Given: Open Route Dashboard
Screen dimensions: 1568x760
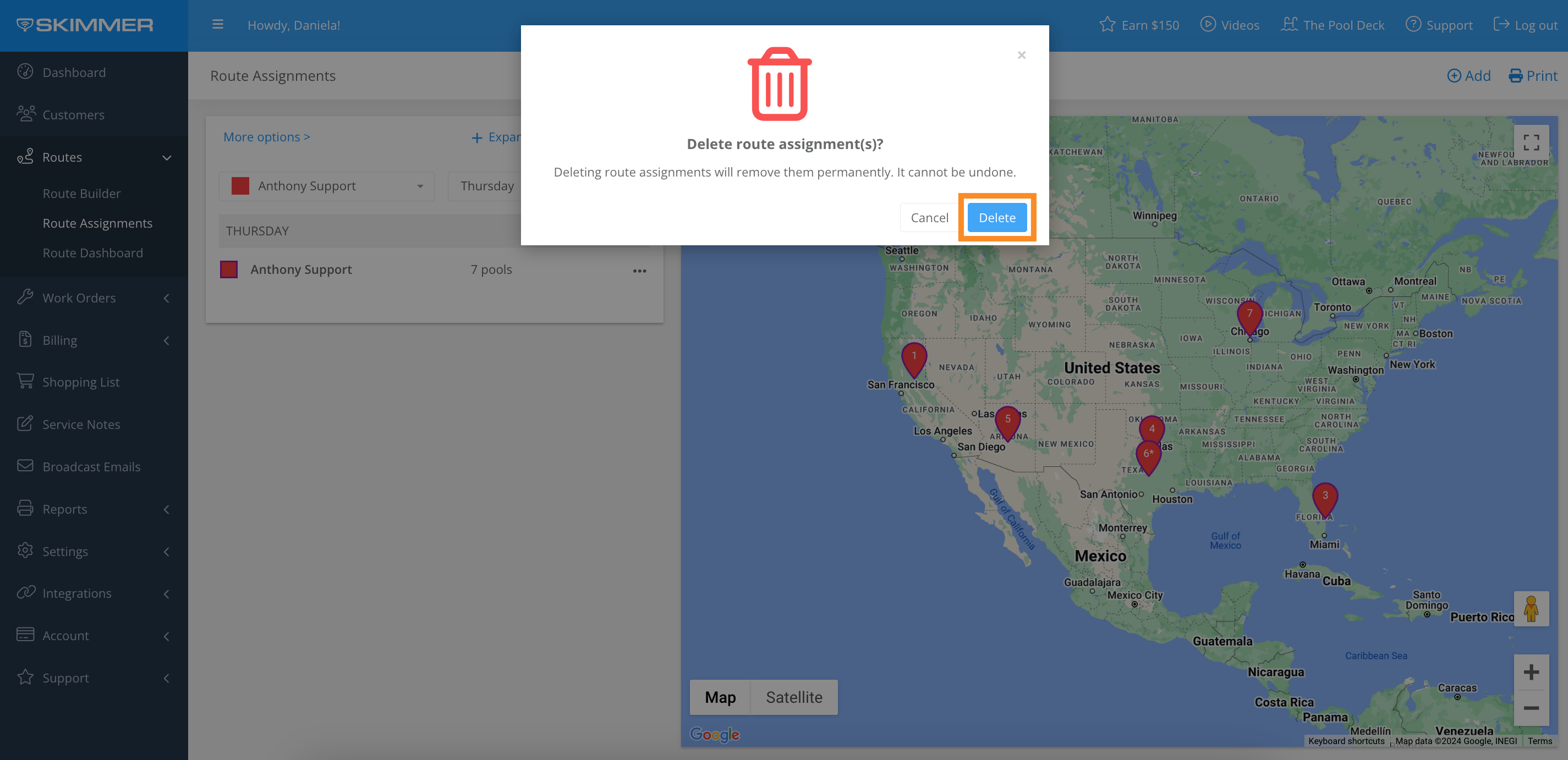Looking at the screenshot, I should pyautogui.click(x=92, y=252).
